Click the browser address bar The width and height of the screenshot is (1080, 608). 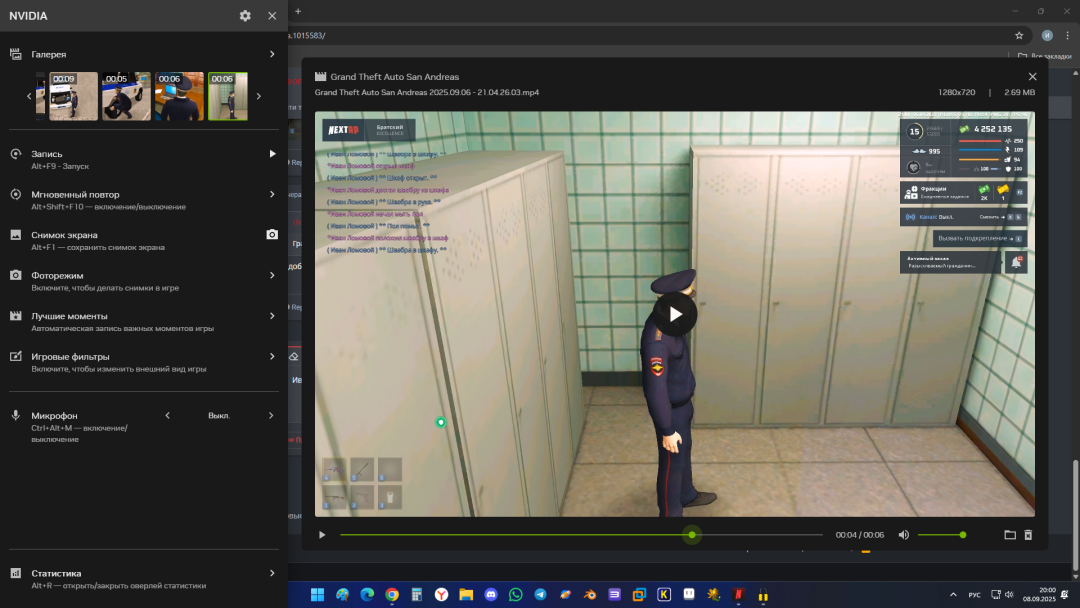(x=647, y=36)
